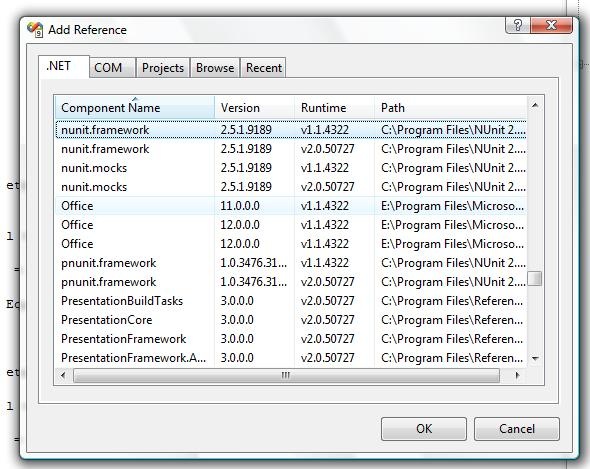Go to the Browse tab
This screenshot has height=469, width=590.
215,68
